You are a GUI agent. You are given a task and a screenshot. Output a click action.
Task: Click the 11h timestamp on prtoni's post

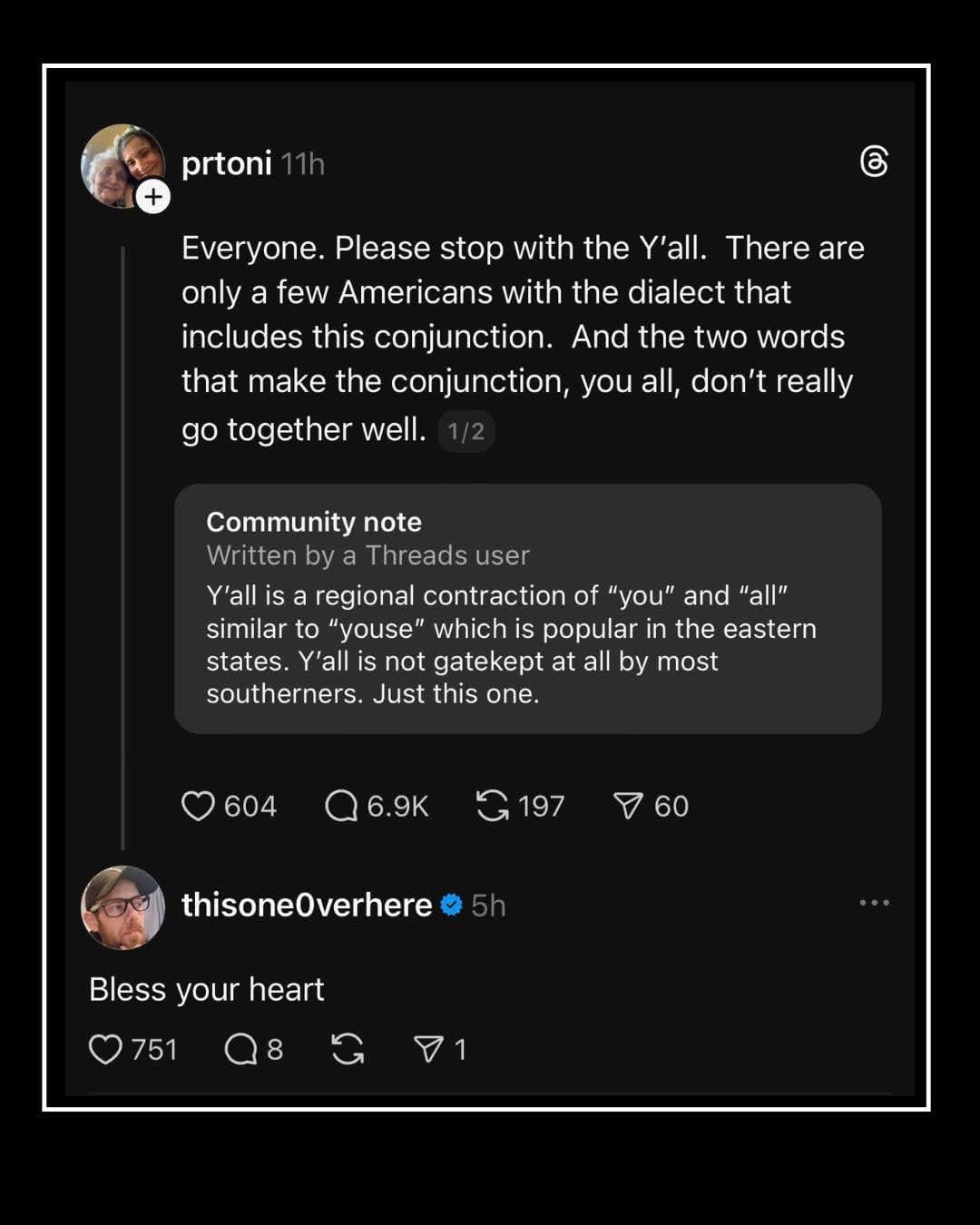coord(302,164)
